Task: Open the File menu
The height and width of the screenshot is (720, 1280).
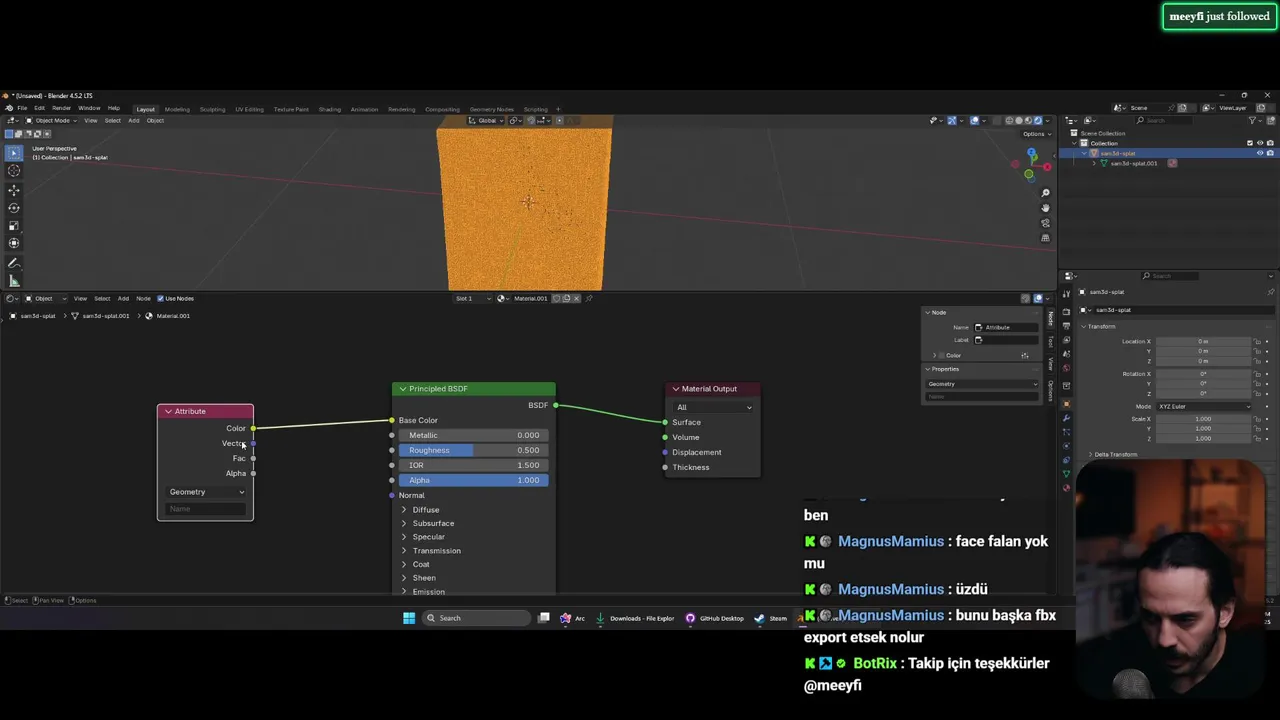Action: tap(22, 108)
